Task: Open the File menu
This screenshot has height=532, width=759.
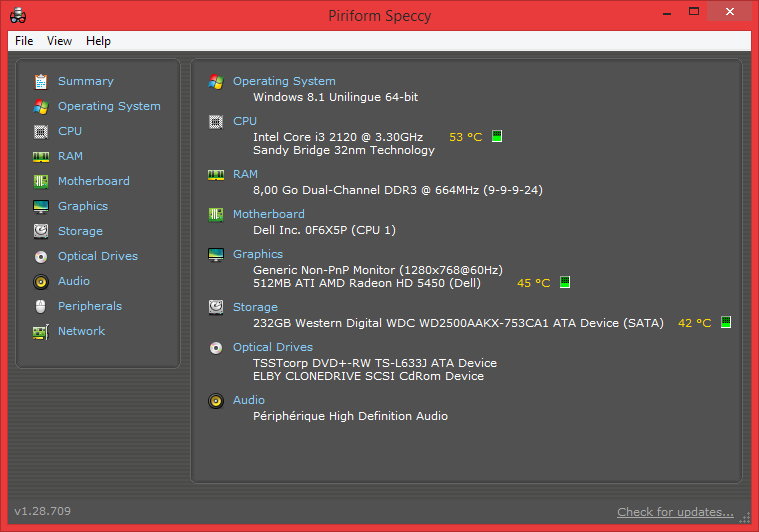Action: 24,41
